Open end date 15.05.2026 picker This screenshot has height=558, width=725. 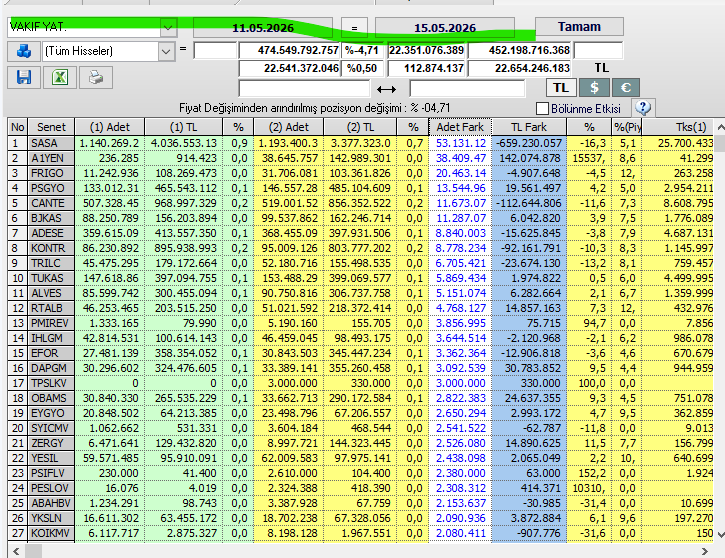445,28
